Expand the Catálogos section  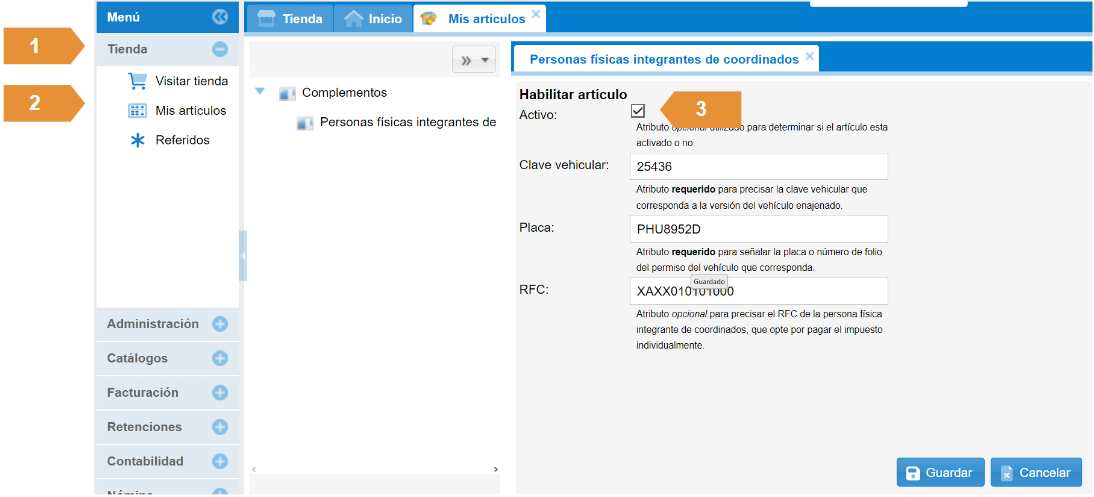(x=220, y=358)
